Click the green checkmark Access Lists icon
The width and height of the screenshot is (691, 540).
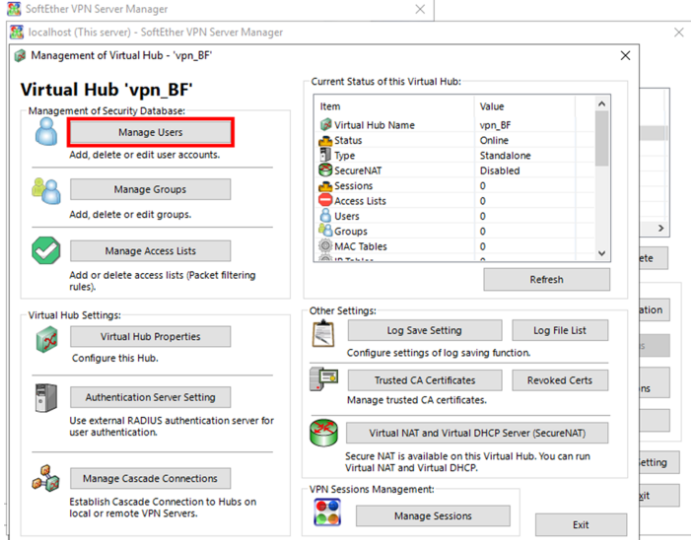tap(46, 251)
